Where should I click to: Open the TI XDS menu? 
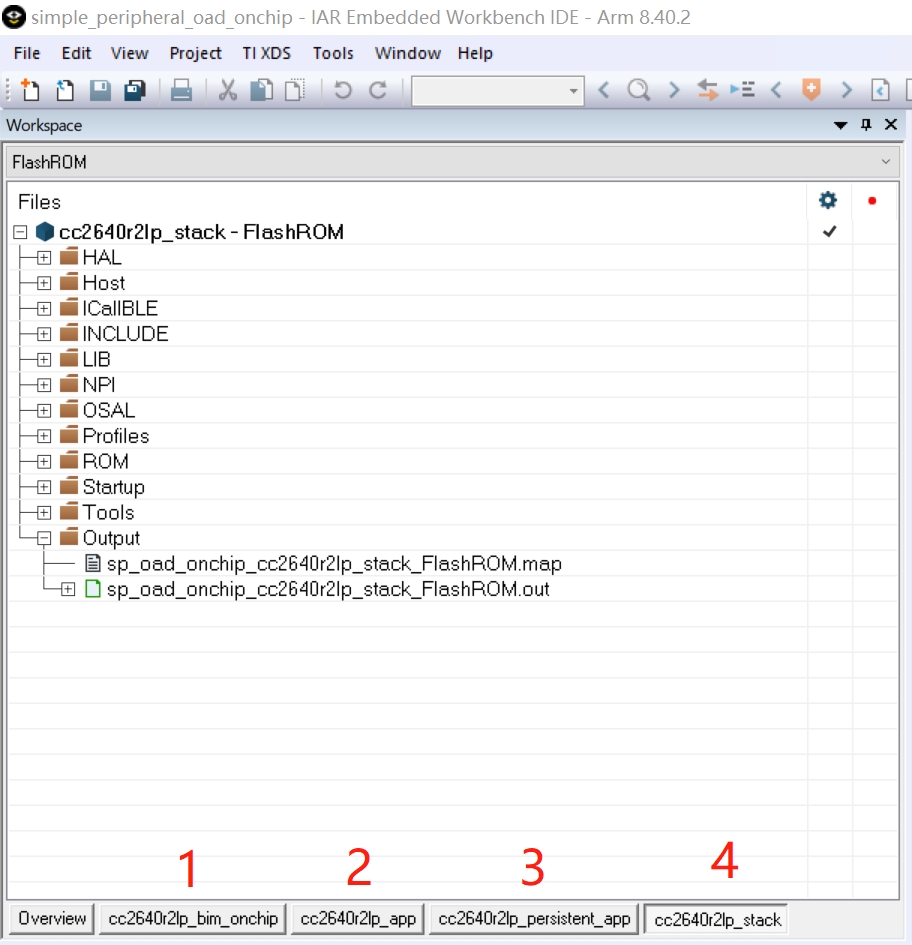pos(266,53)
